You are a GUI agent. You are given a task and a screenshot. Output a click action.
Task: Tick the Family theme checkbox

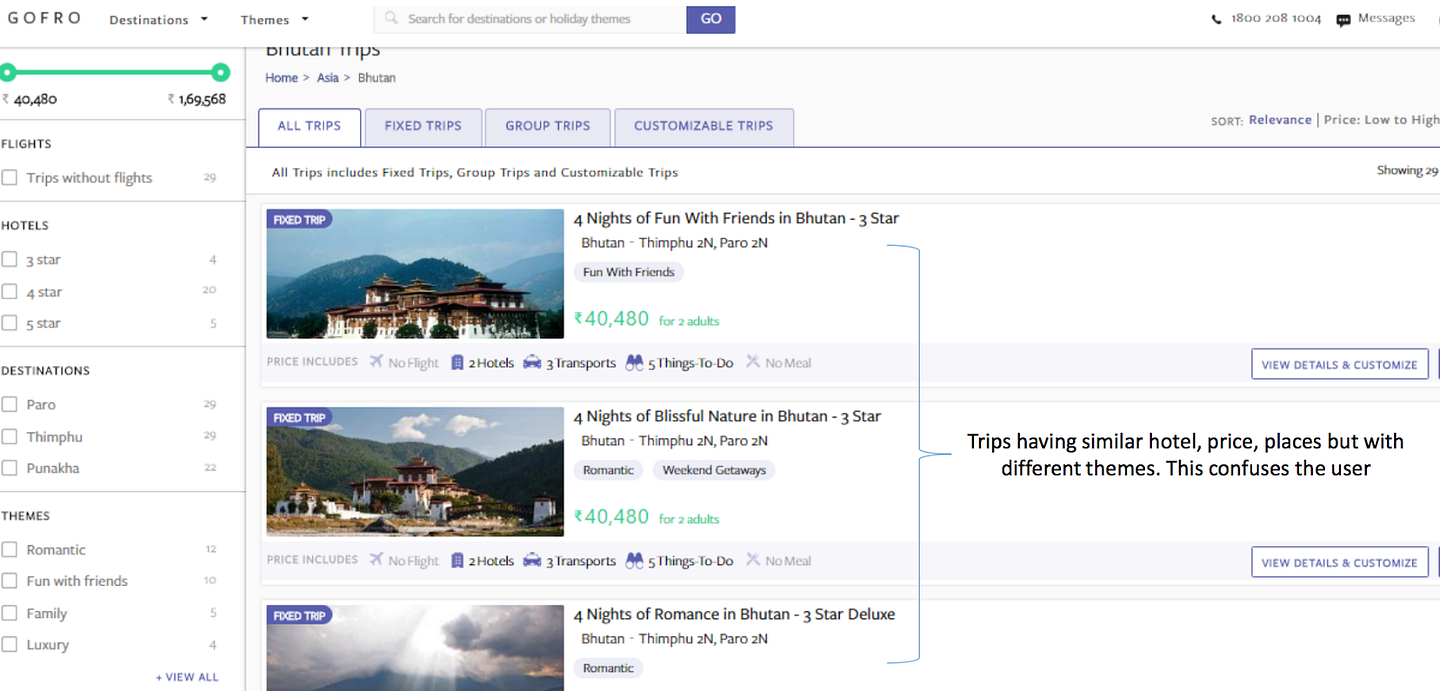(10, 613)
